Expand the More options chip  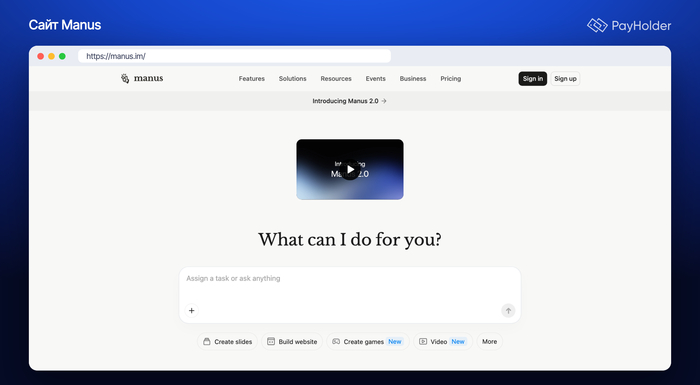(489, 342)
